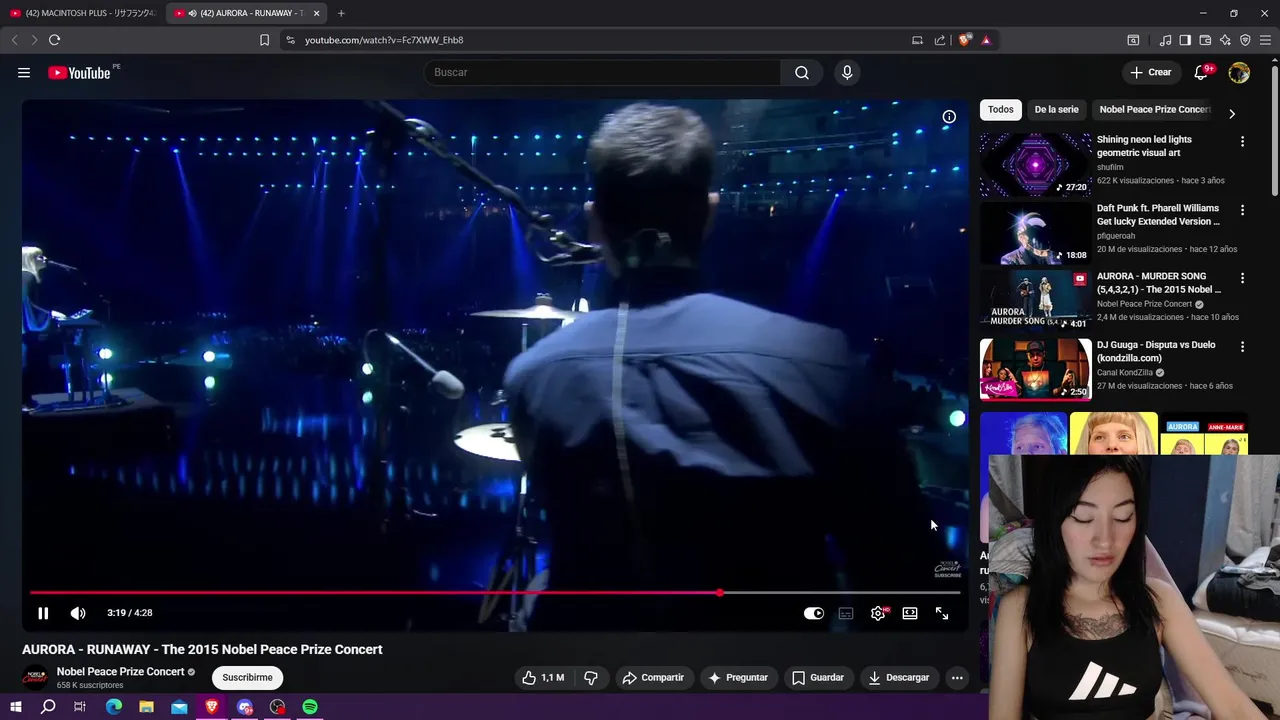Enter fullscreen mode
The height and width of the screenshot is (720, 1280).
point(942,613)
